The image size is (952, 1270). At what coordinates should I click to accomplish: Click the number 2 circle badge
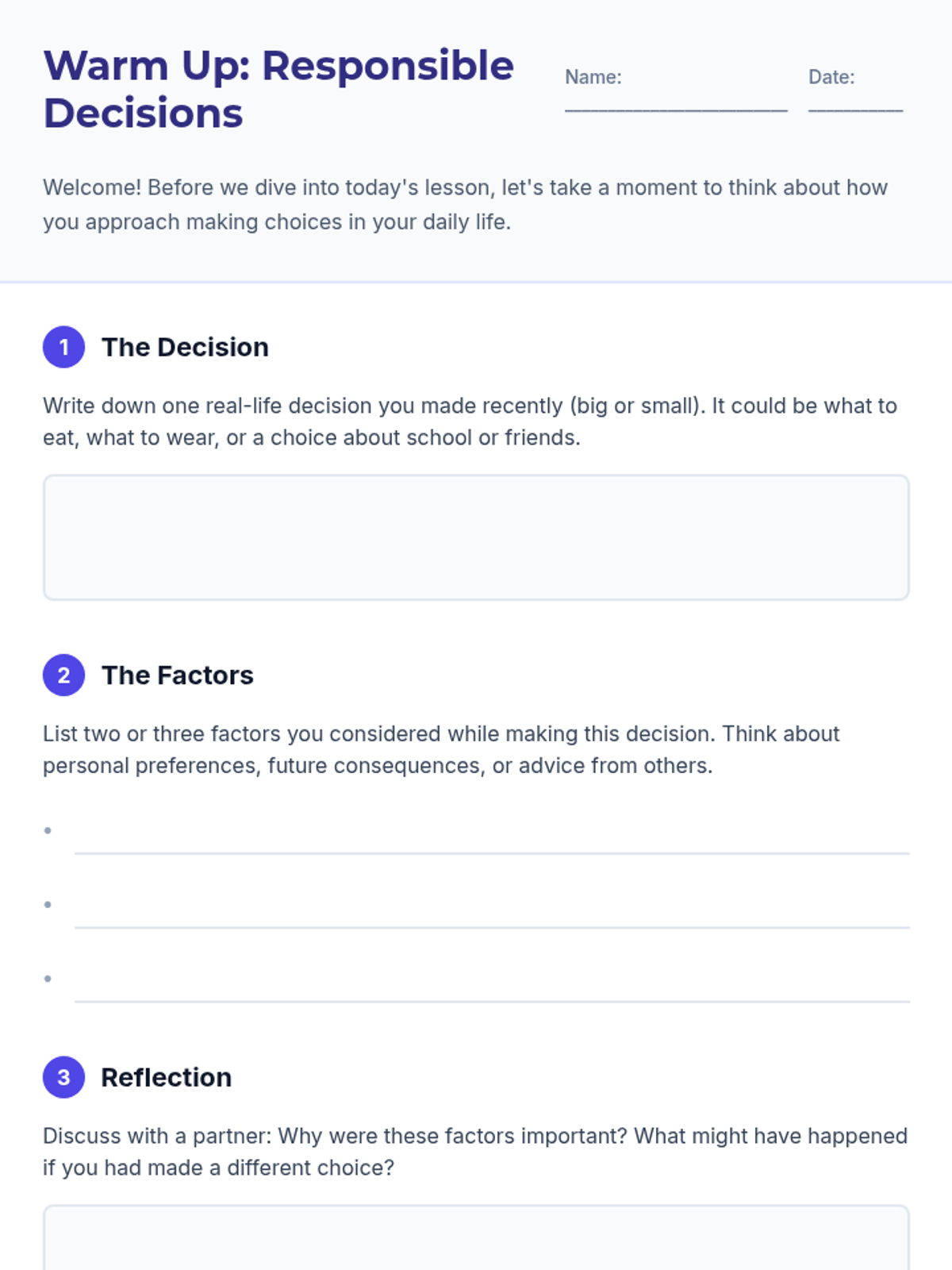tap(63, 675)
